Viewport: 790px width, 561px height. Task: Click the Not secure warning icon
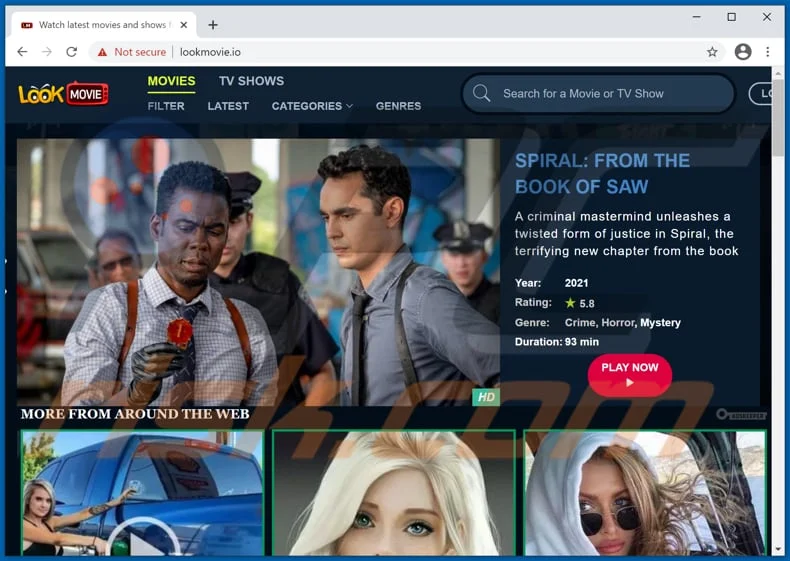pos(102,52)
